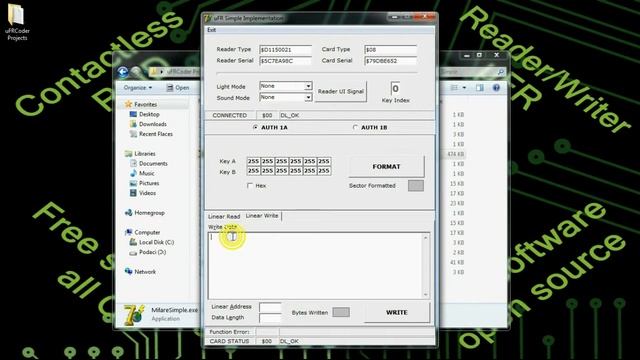Select Network in Explorer sidebar
The width and height of the screenshot is (640, 360).
145,271
